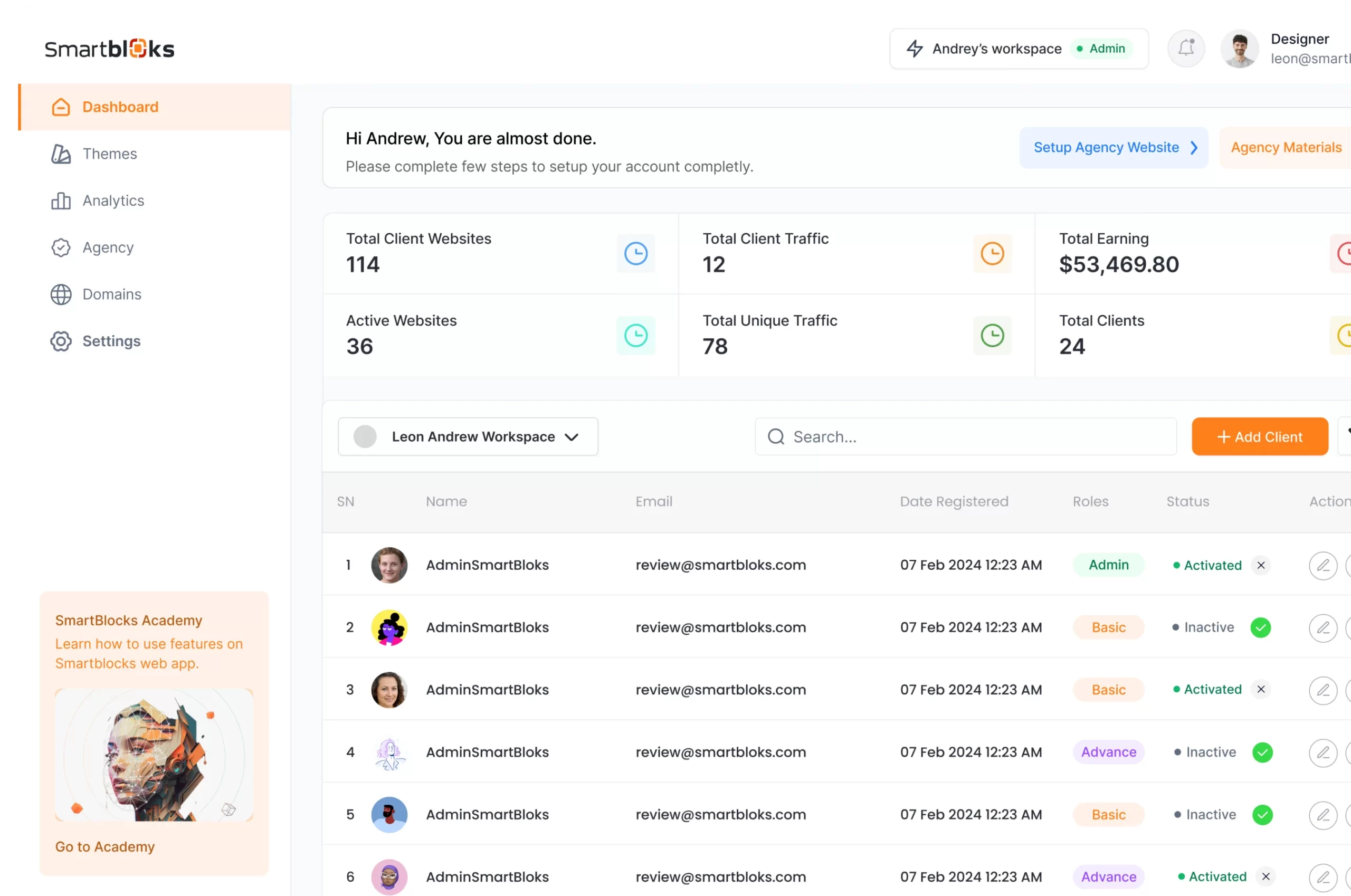Click the notification bell icon

[x=1186, y=49]
